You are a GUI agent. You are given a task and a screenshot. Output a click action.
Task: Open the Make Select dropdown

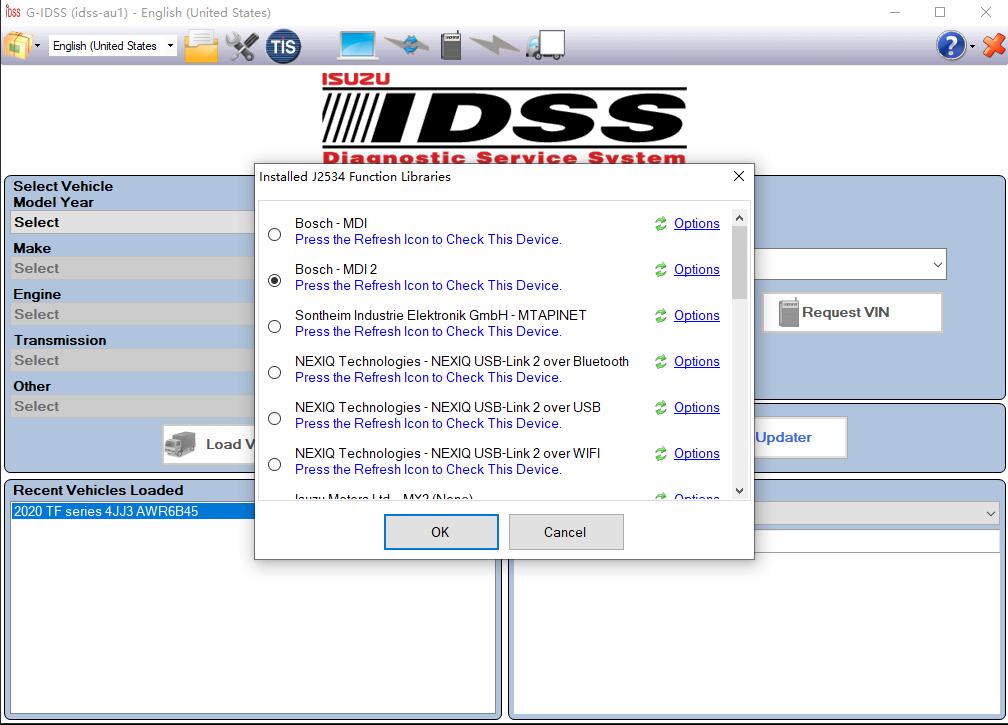click(133, 269)
